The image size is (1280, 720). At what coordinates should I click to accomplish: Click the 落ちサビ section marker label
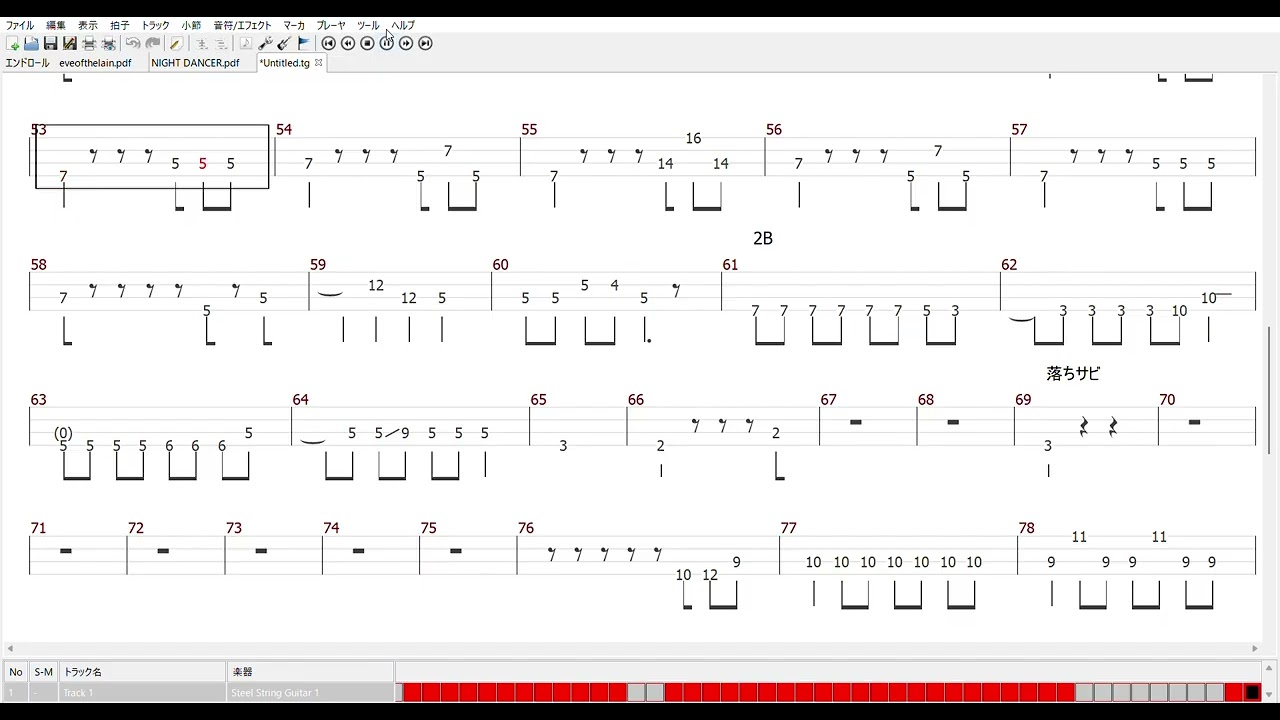1073,373
